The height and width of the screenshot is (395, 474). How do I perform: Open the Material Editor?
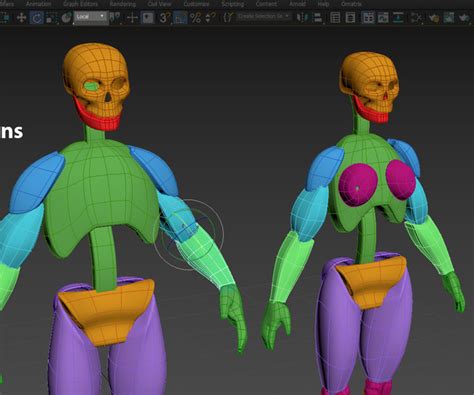(x=416, y=17)
